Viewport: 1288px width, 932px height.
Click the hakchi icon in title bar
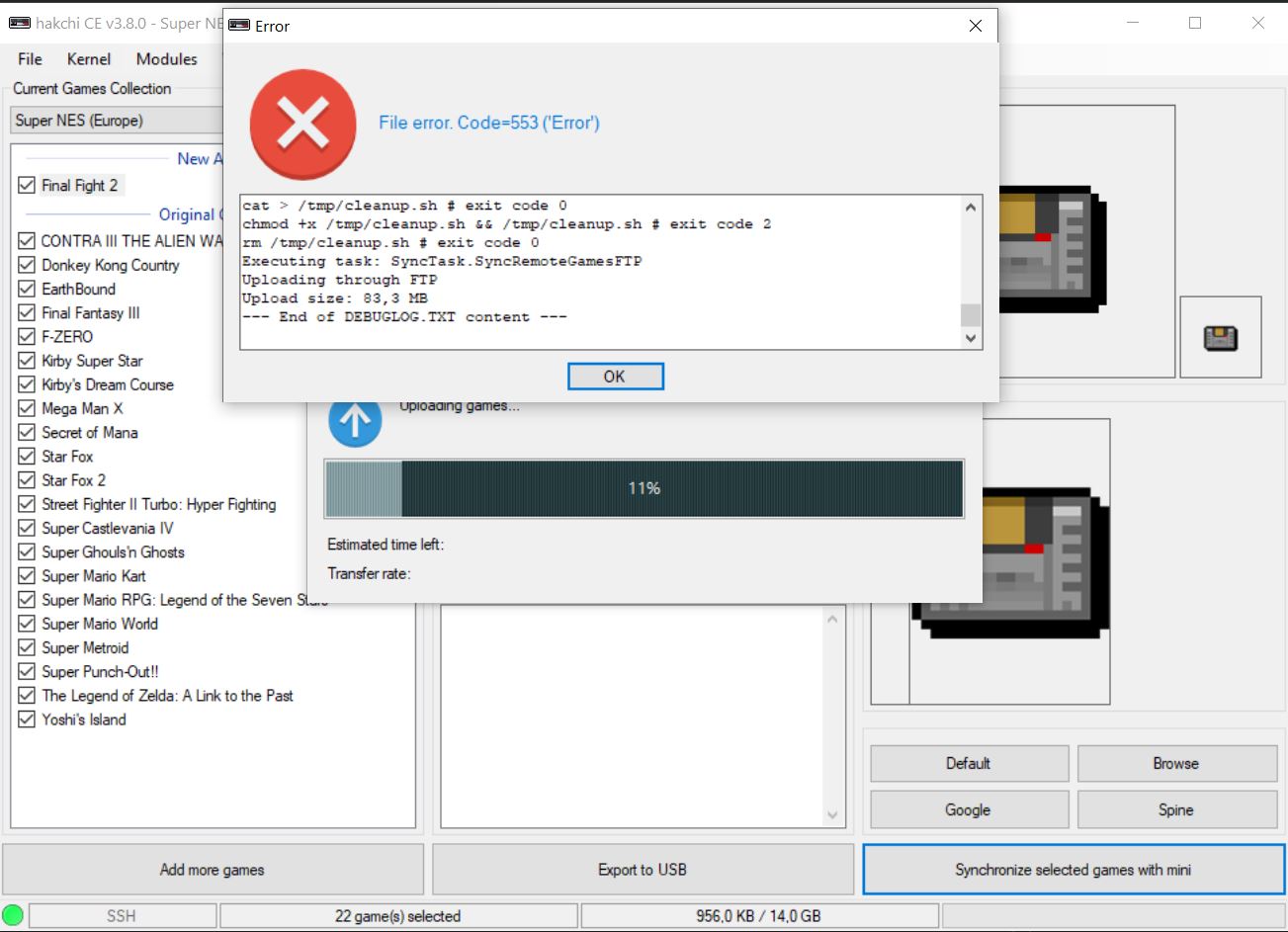point(19,22)
